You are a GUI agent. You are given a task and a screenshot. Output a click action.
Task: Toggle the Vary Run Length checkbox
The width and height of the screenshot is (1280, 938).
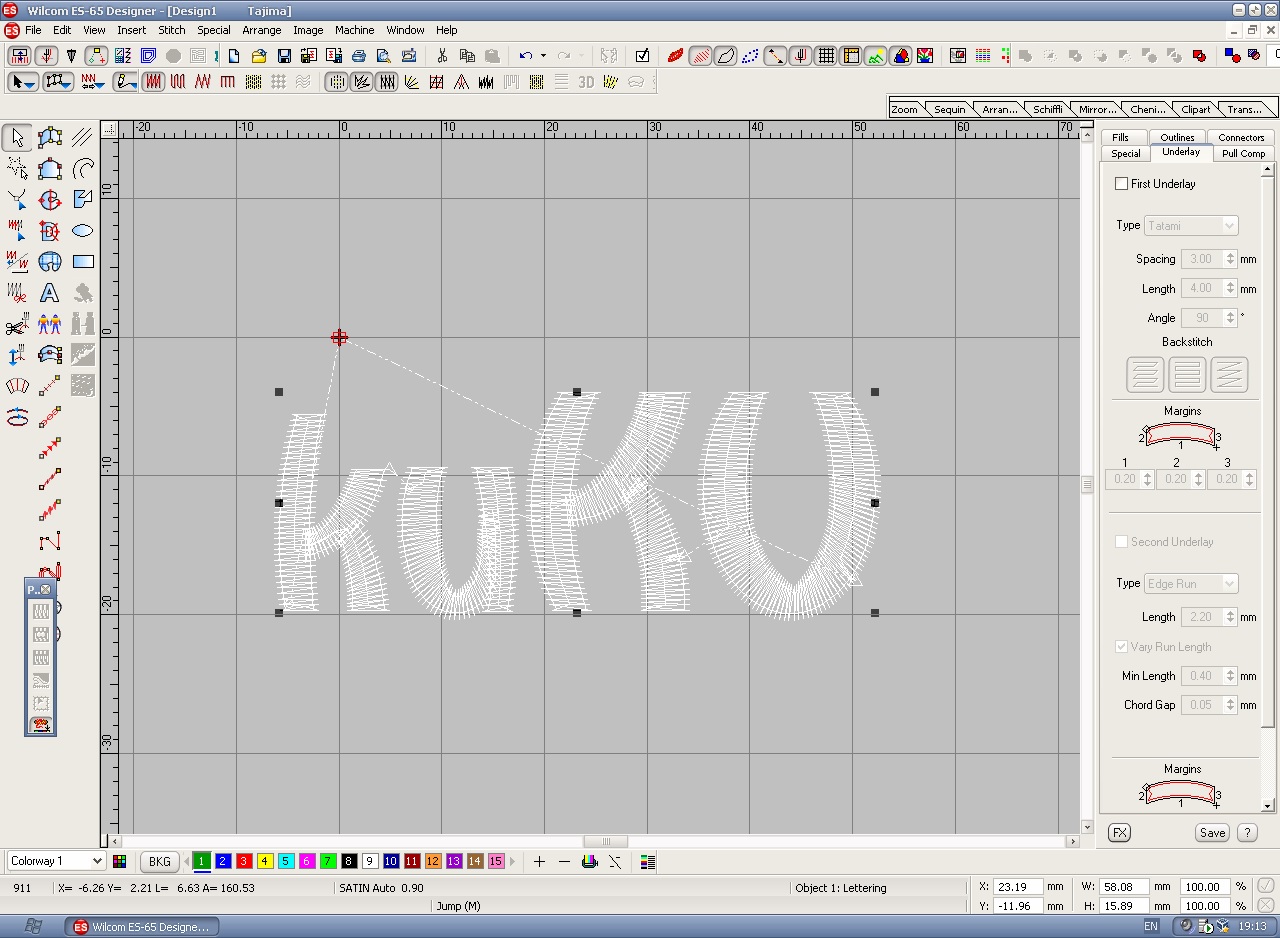click(1121, 647)
